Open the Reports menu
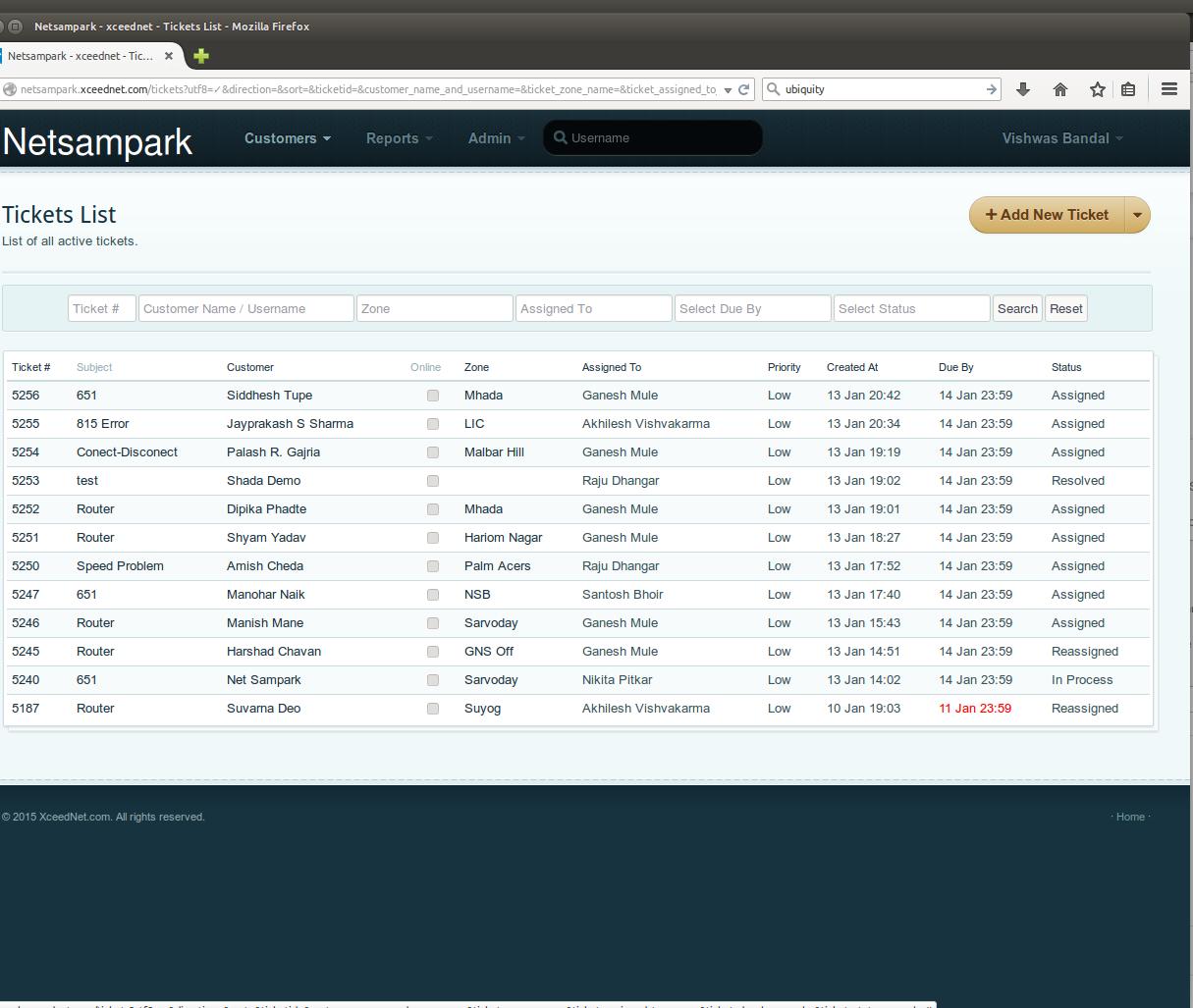This screenshot has width=1193, height=1008. pos(399,138)
